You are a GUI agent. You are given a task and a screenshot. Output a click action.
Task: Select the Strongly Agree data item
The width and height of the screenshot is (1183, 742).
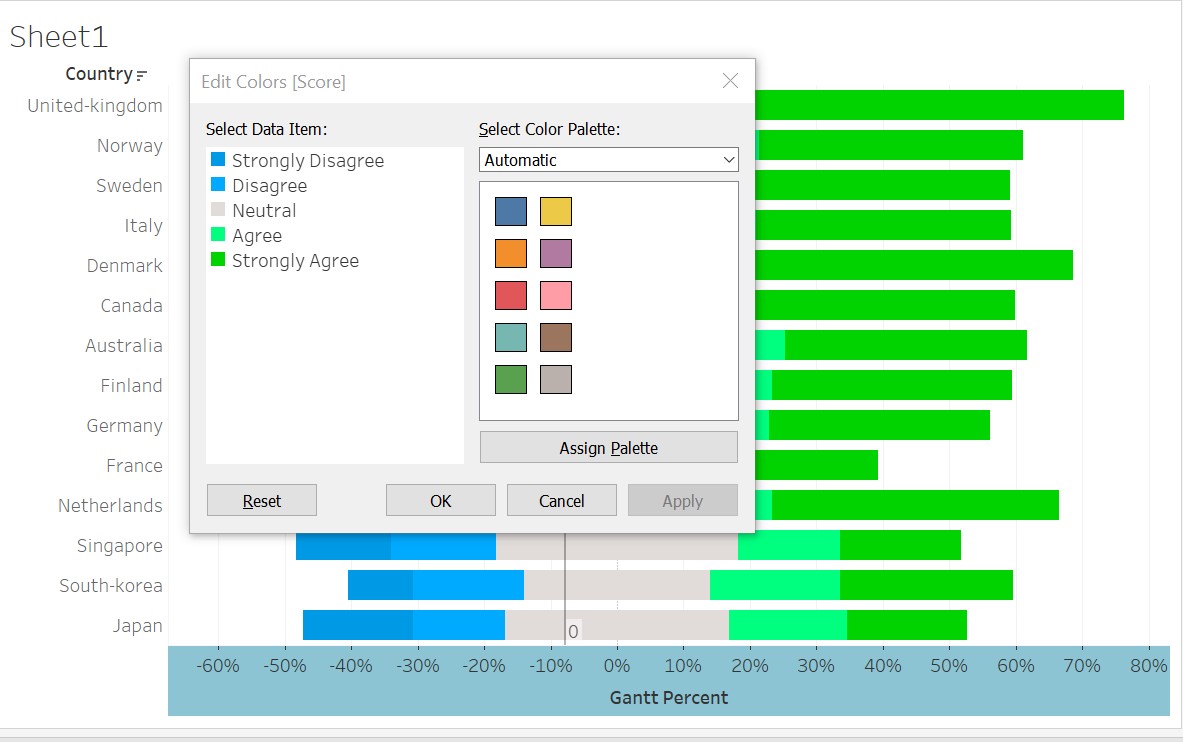point(295,261)
